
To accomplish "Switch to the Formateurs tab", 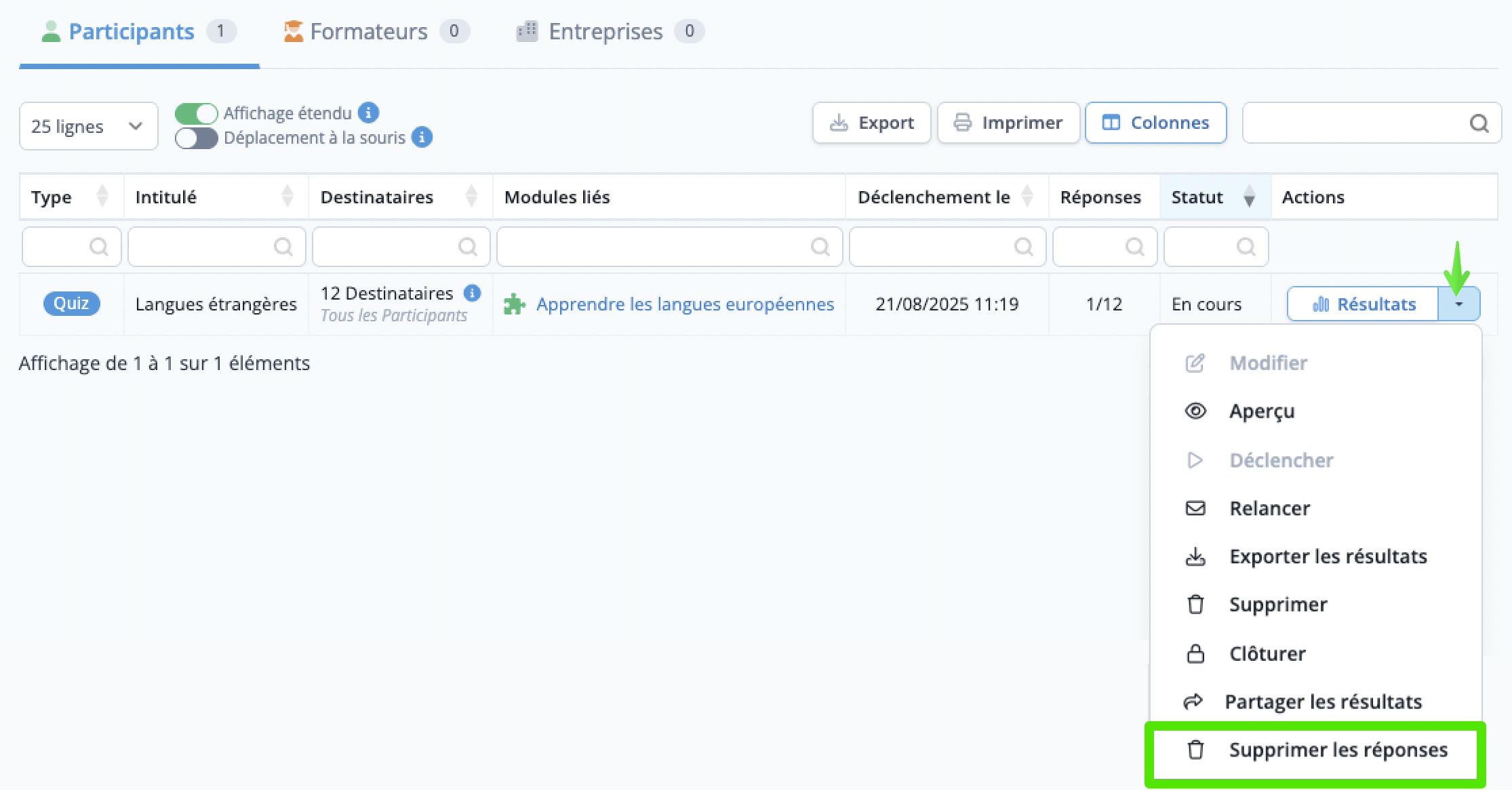I will (368, 32).
